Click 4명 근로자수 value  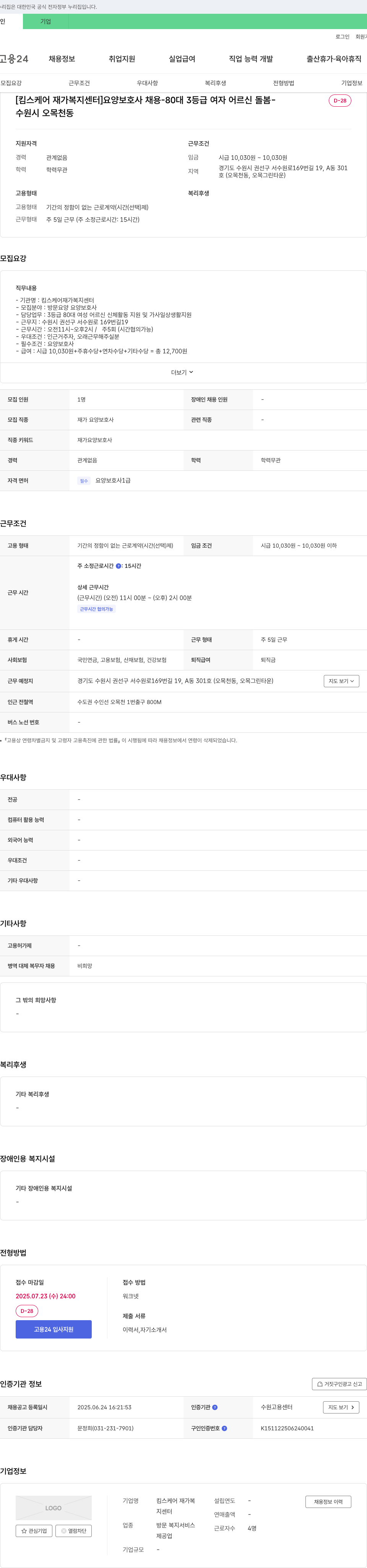click(x=252, y=1528)
